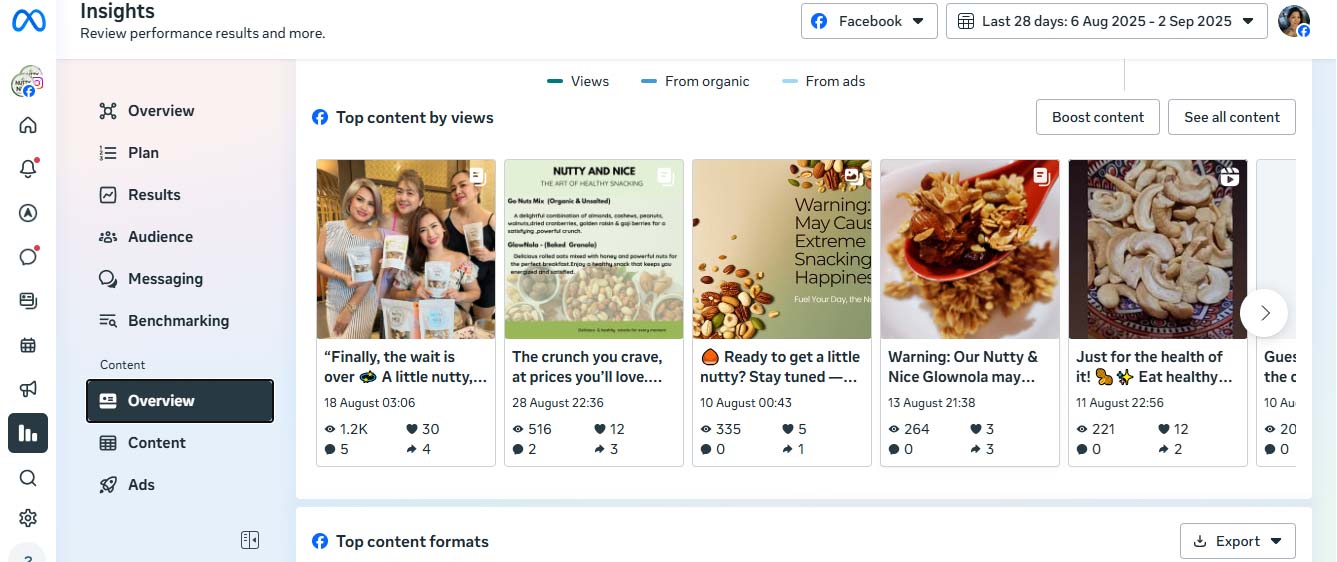This screenshot has width=1337, height=562.
Task: Open the Ads megaphone icon
Action: tap(28, 389)
